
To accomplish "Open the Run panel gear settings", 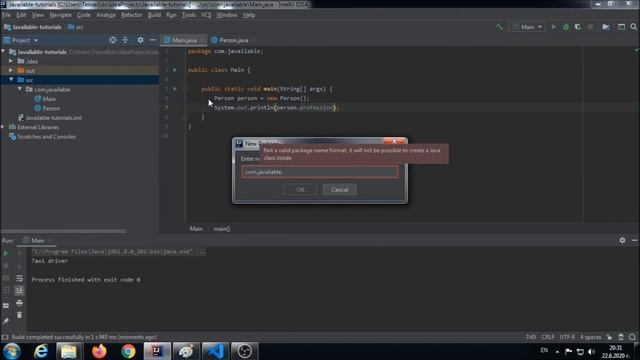I will 622,240.
